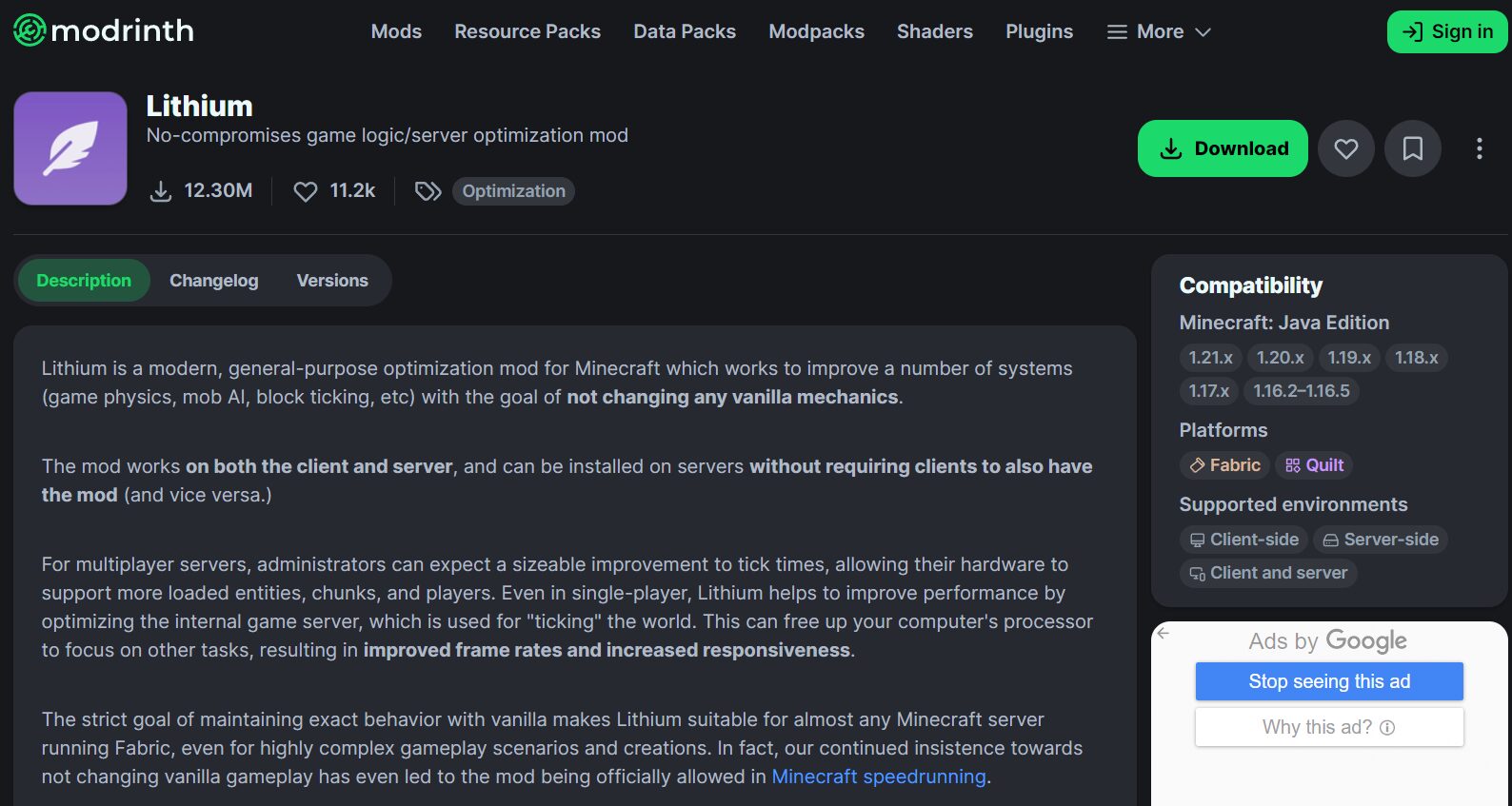Open the Lithium feather project icon
Screen dimensions: 1512x806
point(70,148)
